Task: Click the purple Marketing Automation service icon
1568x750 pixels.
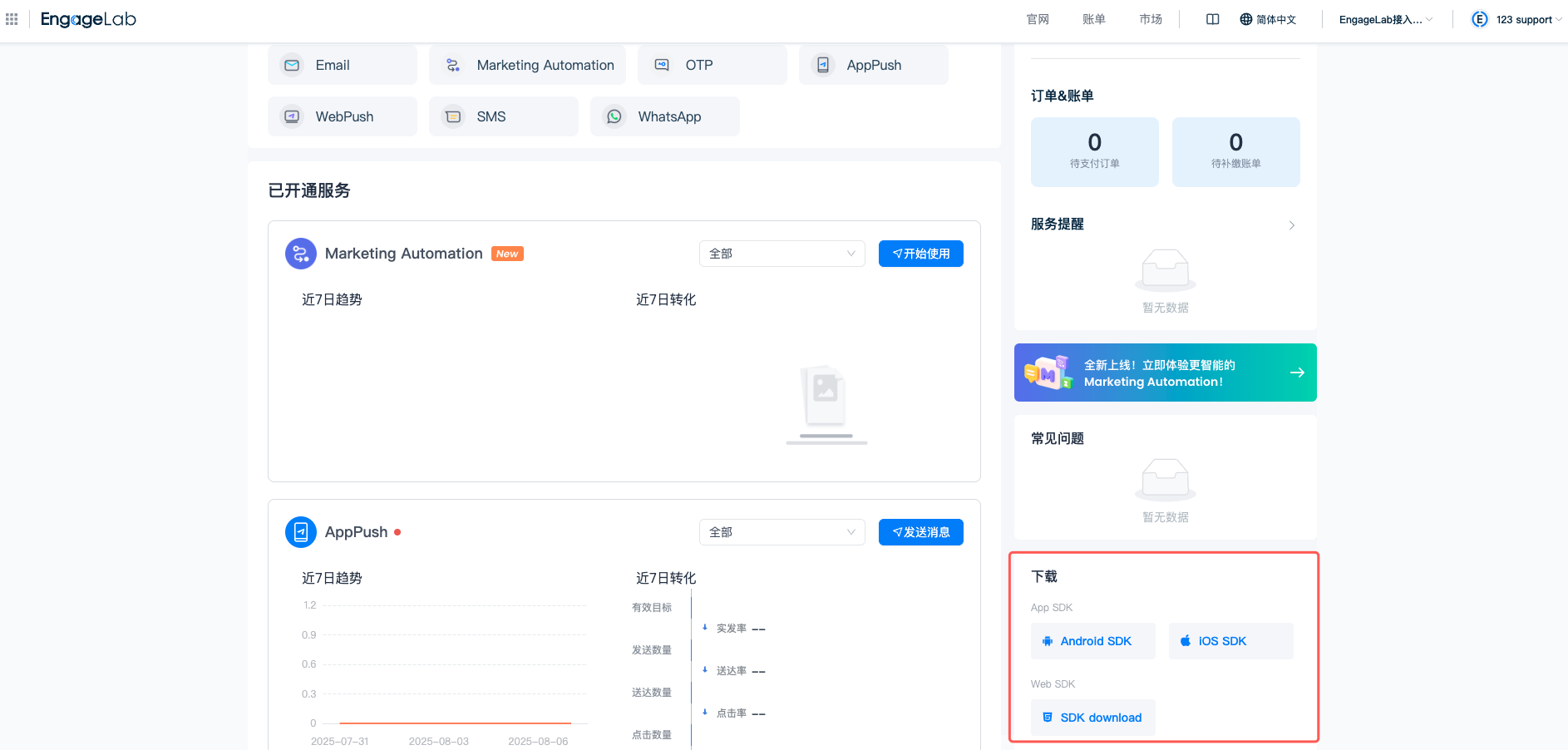Action: (x=301, y=254)
